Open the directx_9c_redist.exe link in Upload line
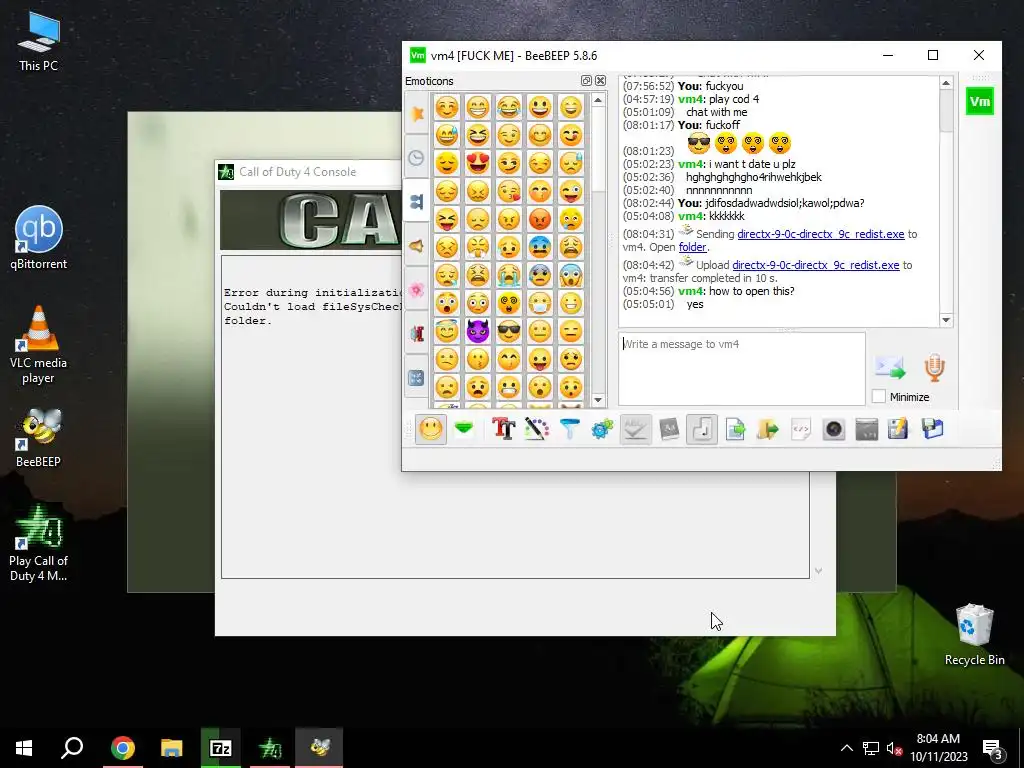Screen dimensions: 1024x768 (816, 265)
